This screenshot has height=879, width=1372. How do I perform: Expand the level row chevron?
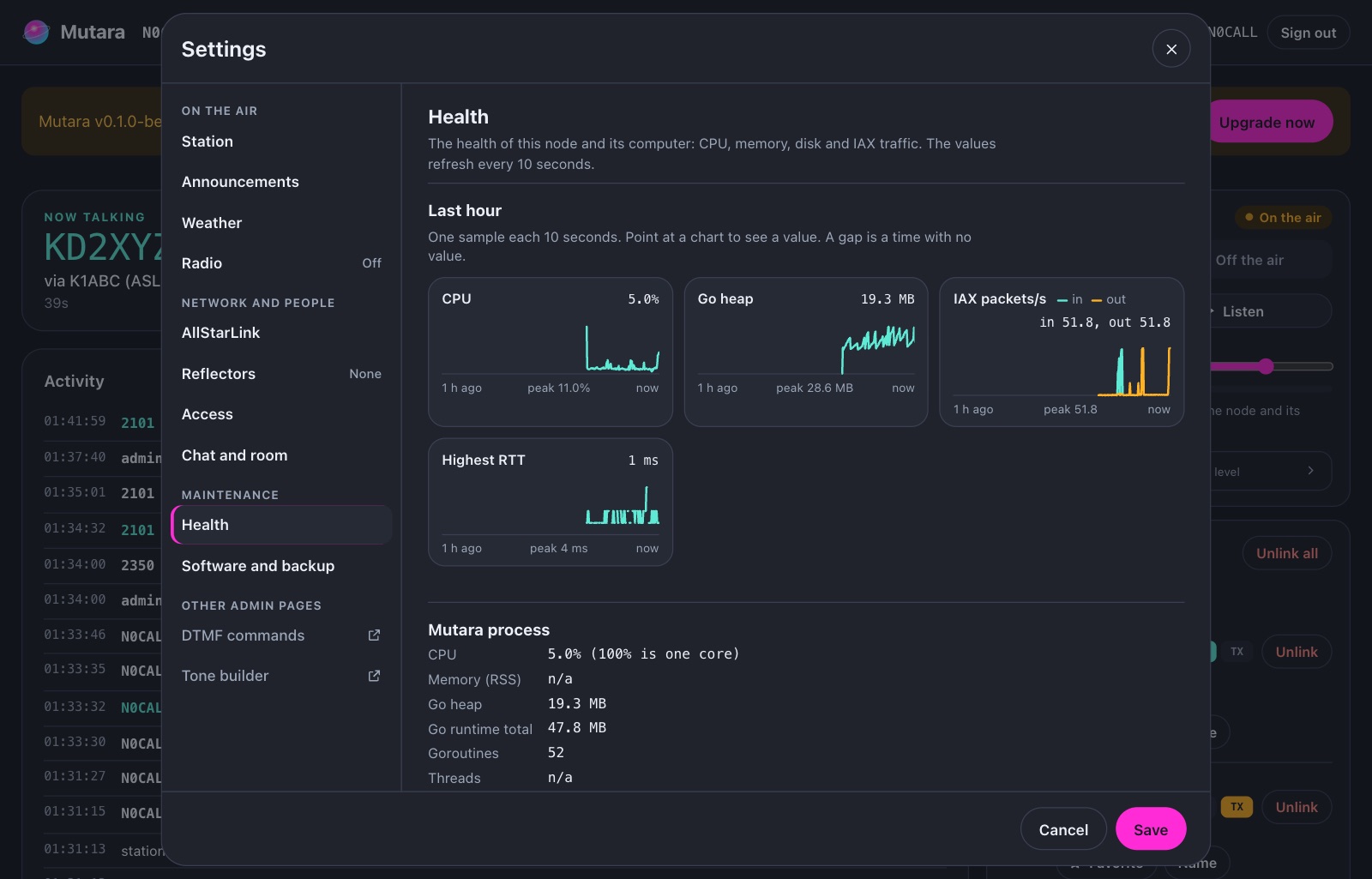click(x=1310, y=471)
